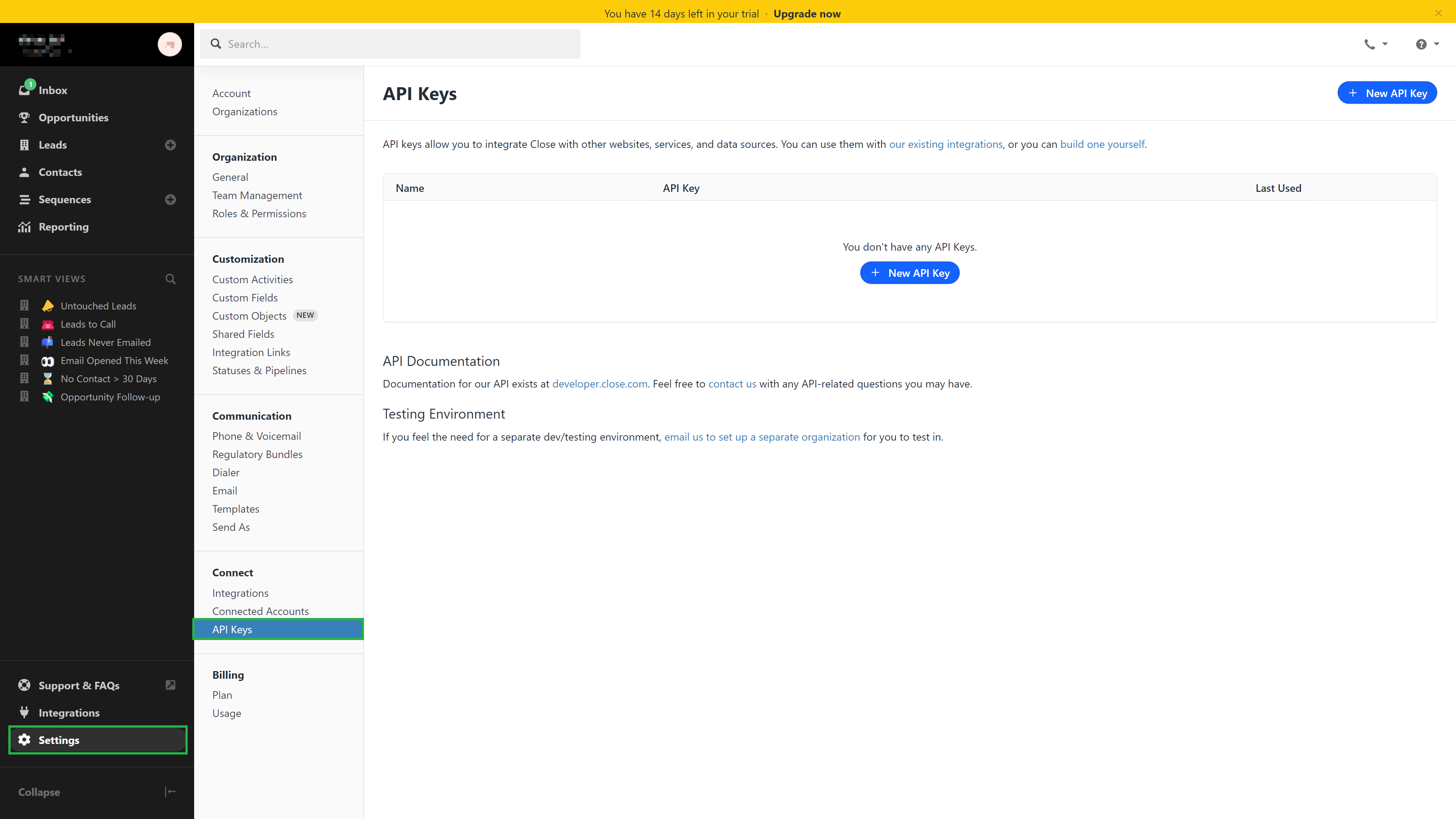Open the billing Plan page
This screenshot has height=819, width=1456.
[x=222, y=695]
